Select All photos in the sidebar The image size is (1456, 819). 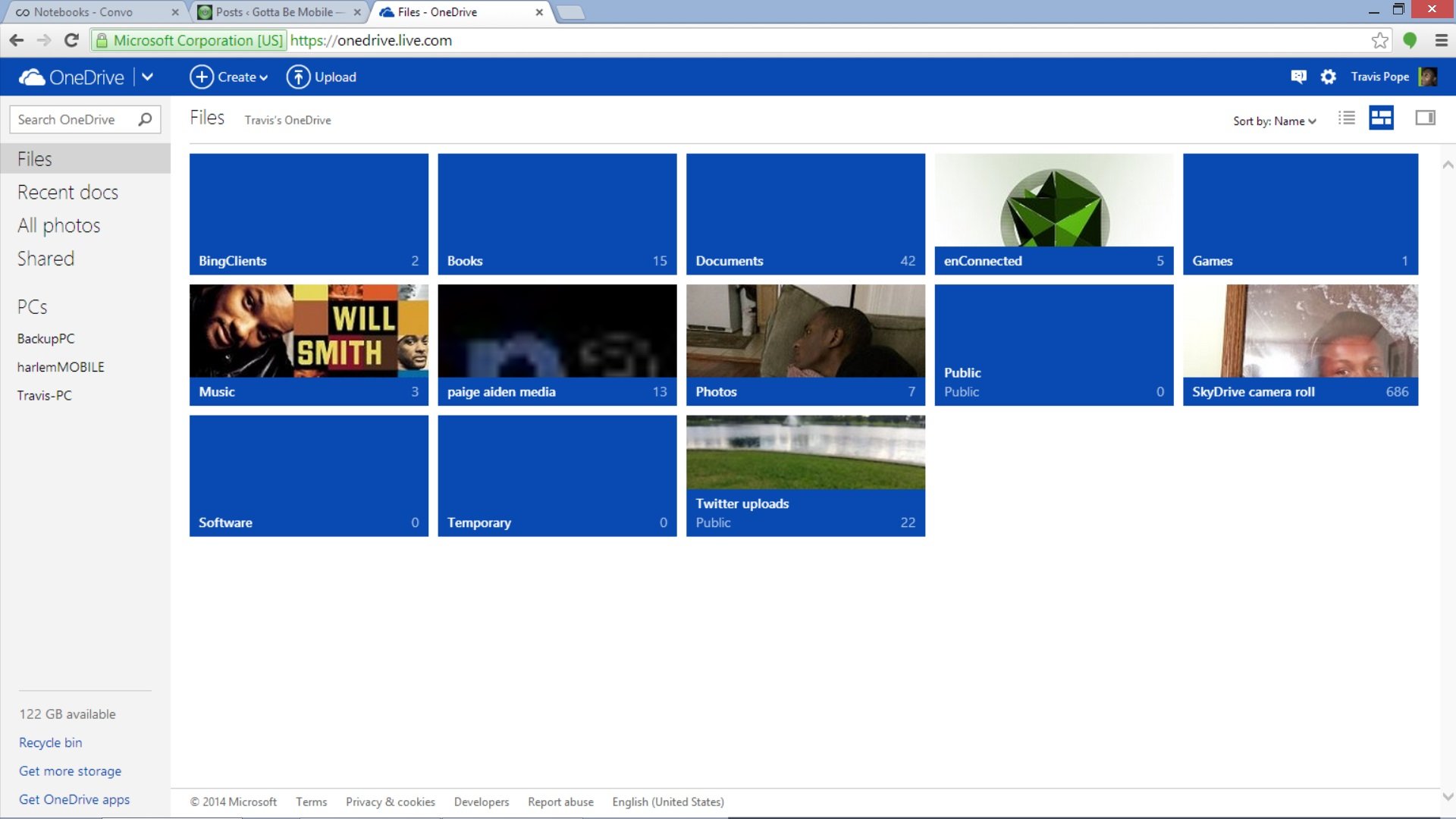[x=58, y=225]
